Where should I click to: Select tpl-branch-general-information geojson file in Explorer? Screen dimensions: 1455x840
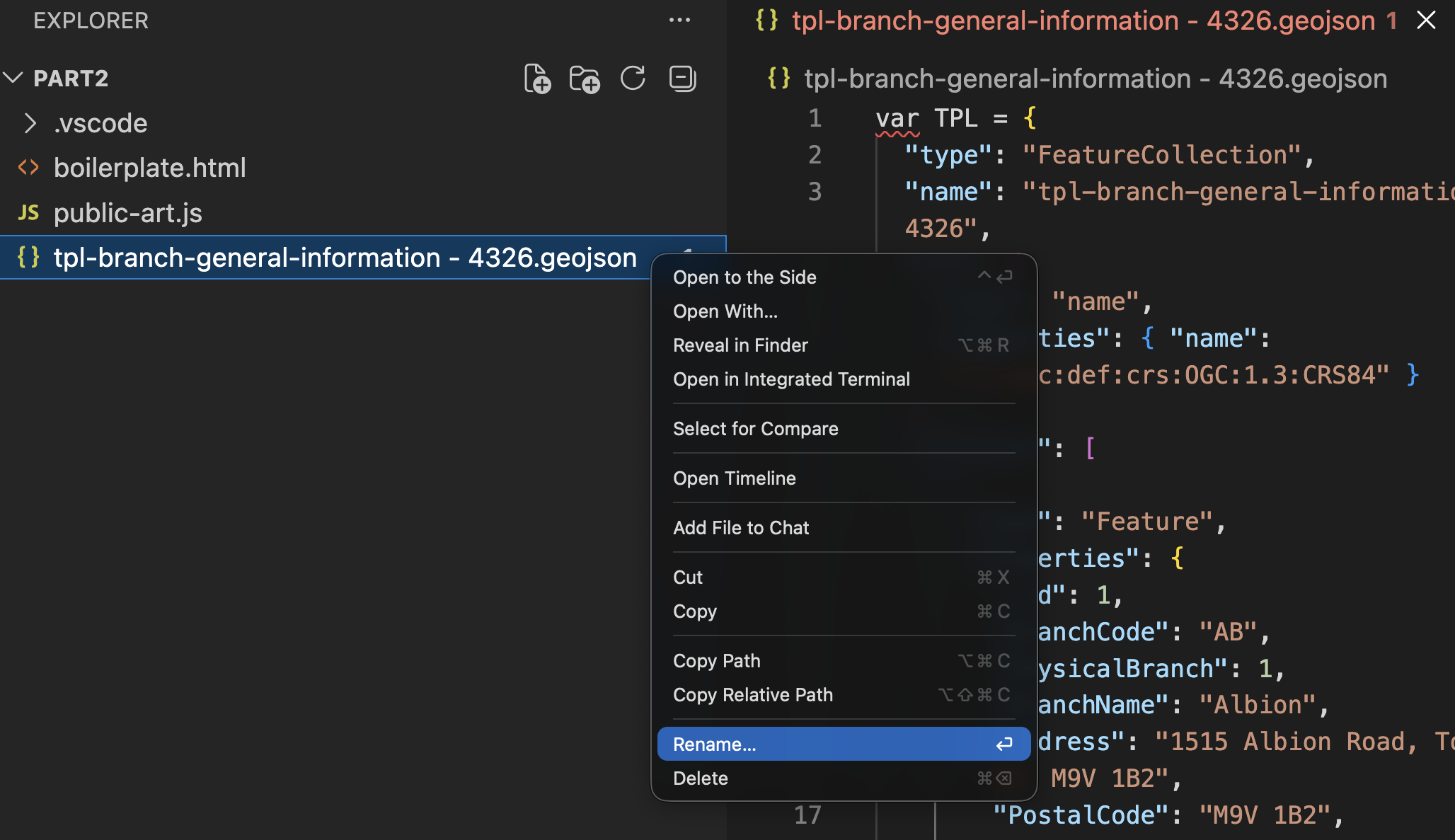(345, 258)
